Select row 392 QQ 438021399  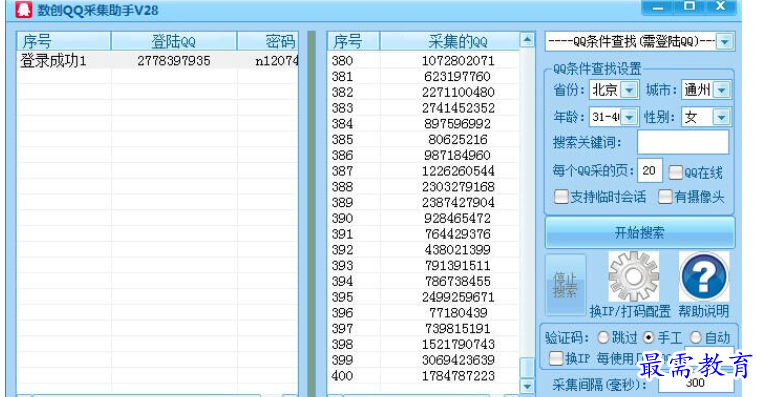tap(423, 249)
